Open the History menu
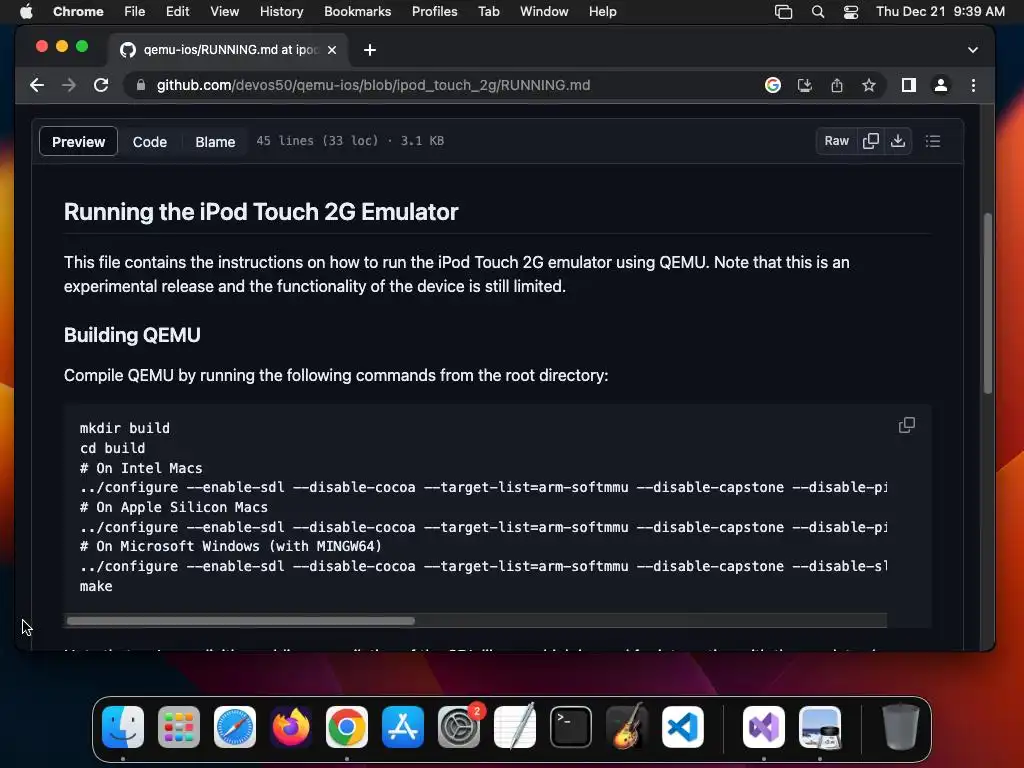 coord(281,12)
